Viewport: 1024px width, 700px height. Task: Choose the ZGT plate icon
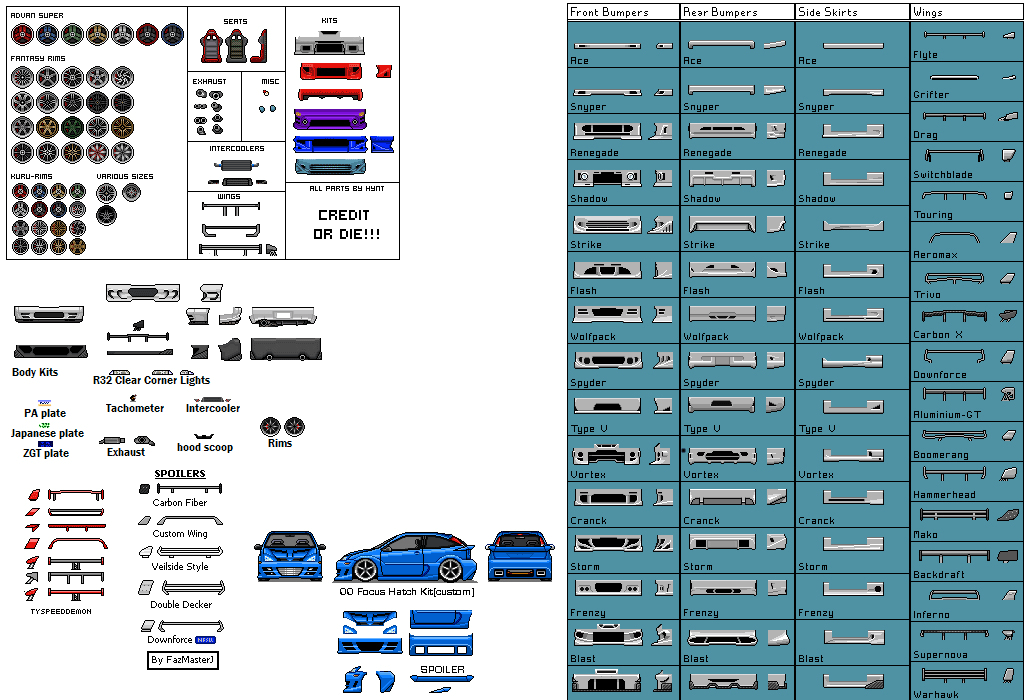click(44, 443)
